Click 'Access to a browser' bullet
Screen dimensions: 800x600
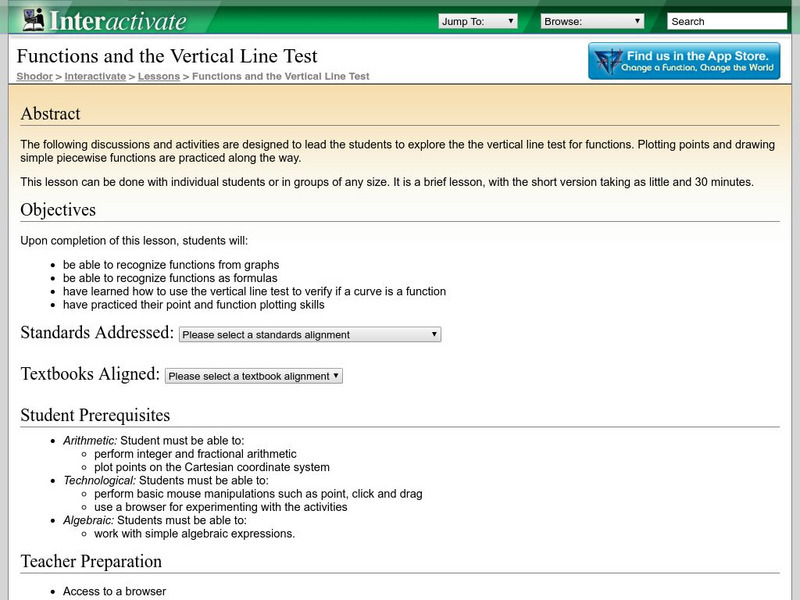[x=114, y=591]
